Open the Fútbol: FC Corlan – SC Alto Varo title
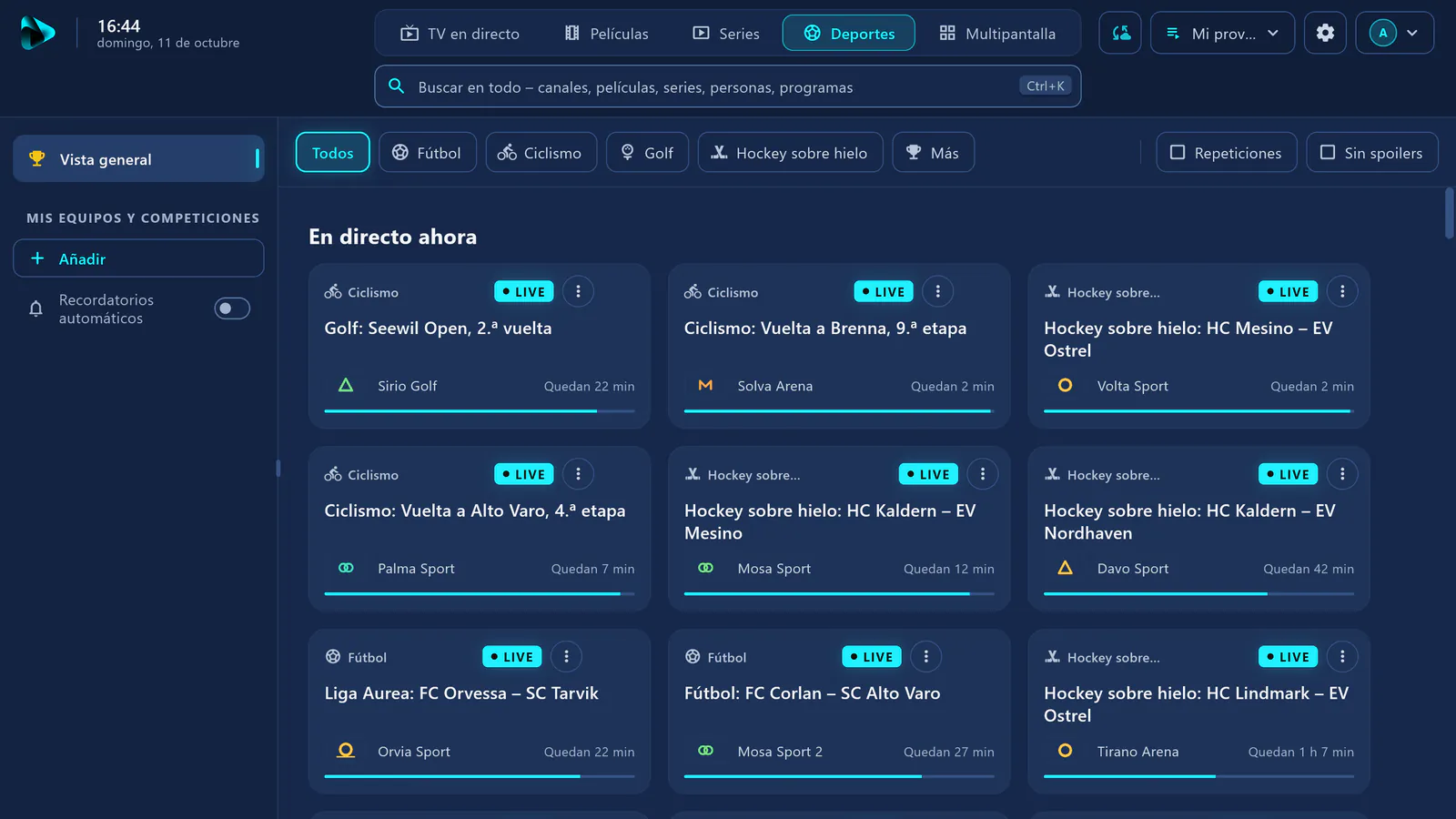Image resolution: width=1456 pixels, height=819 pixels. (812, 693)
